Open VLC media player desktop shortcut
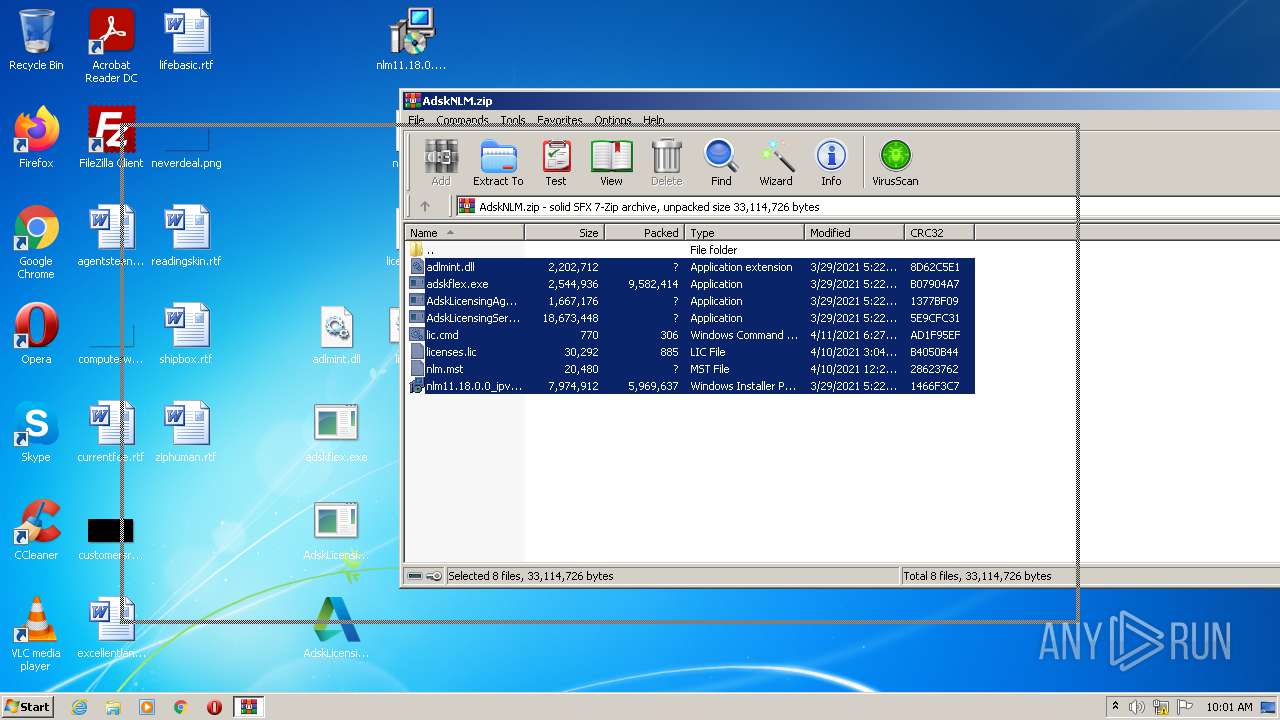The height and width of the screenshot is (720, 1280). (36, 634)
